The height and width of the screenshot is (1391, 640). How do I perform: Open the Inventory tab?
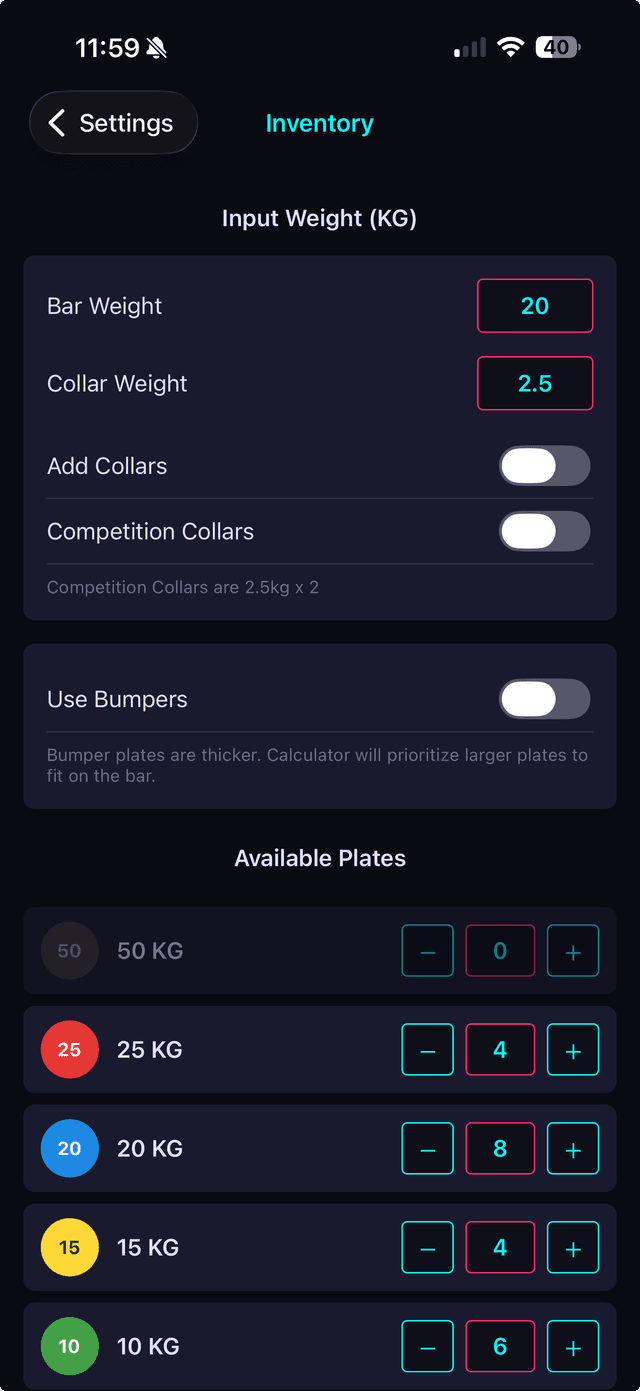coord(319,122)
